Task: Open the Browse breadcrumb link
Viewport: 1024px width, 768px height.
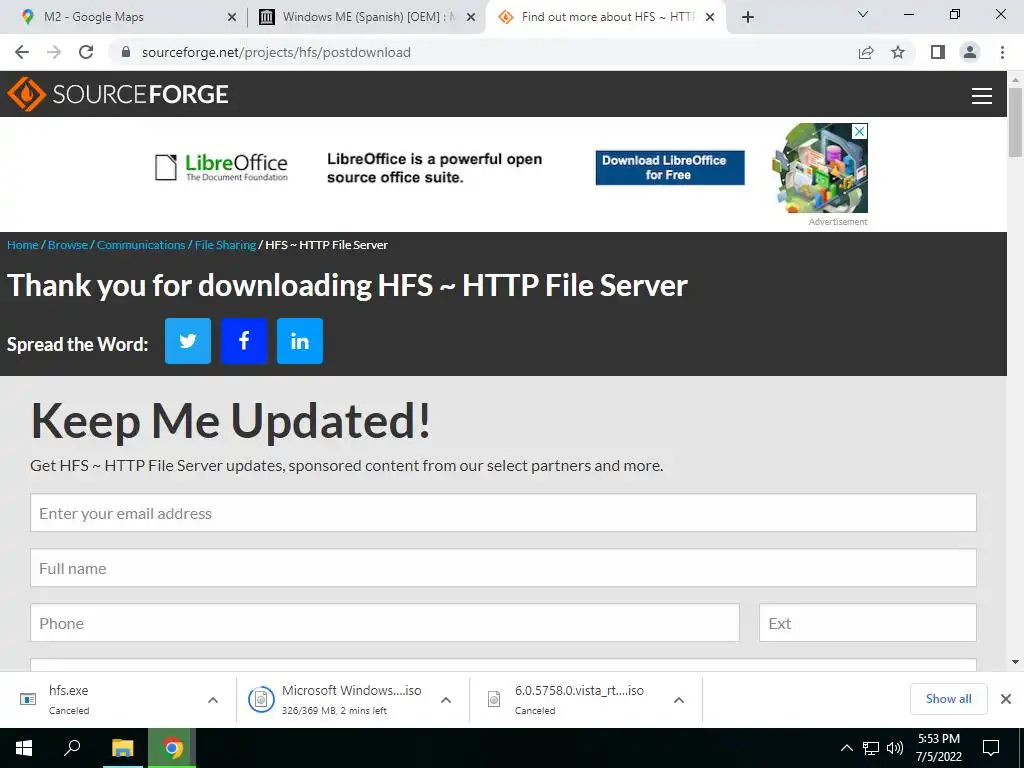Action: tap(68, 245)
